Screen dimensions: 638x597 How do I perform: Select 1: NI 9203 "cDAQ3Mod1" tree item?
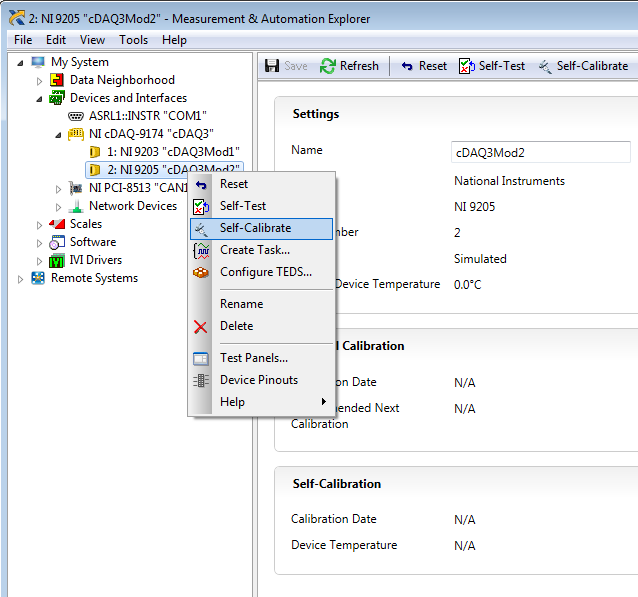point(173,152)
